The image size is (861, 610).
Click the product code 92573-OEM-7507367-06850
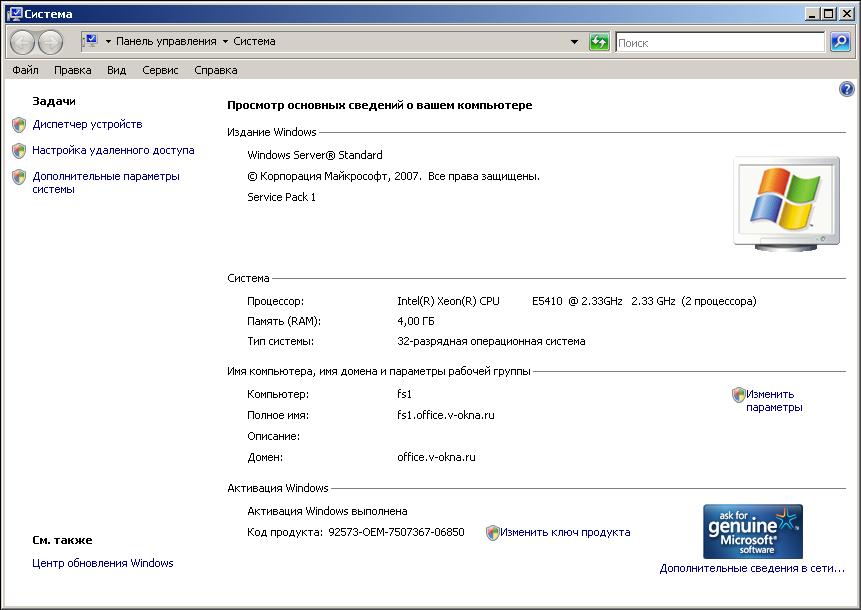click(x=396, y=533)
